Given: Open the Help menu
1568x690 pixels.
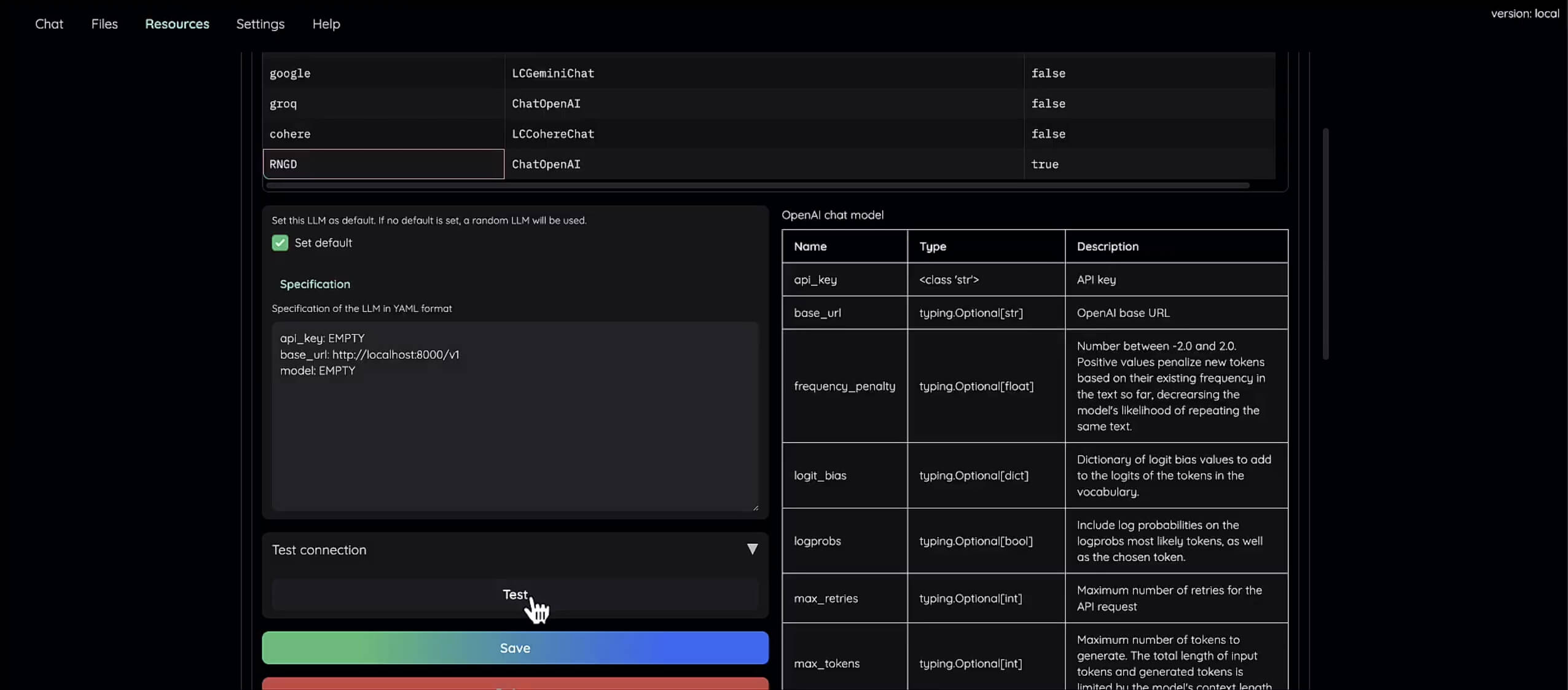Looking at the screenshot, I should (x=326, y=23).
